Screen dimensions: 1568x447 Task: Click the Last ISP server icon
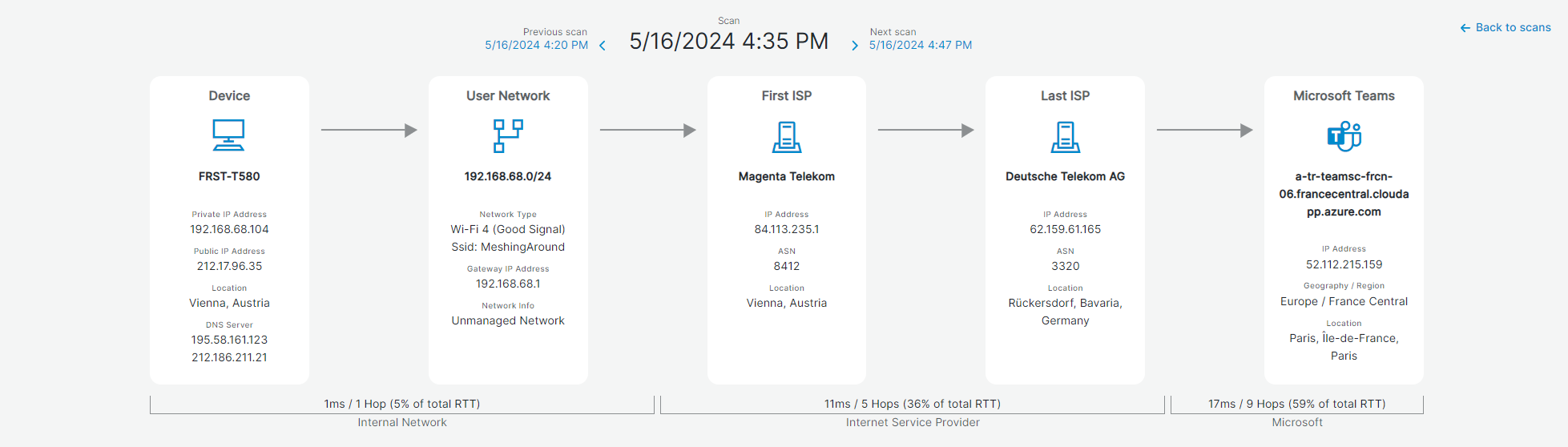[x=1065, y=137]
